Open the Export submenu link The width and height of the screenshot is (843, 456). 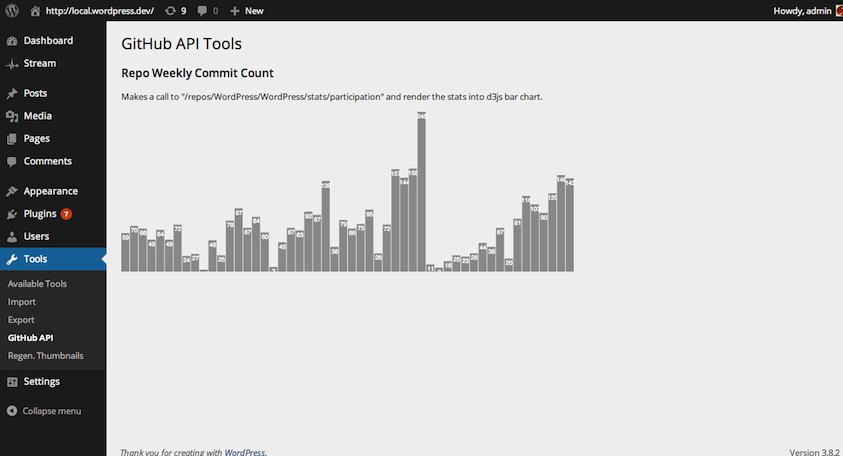click(21, 320)
